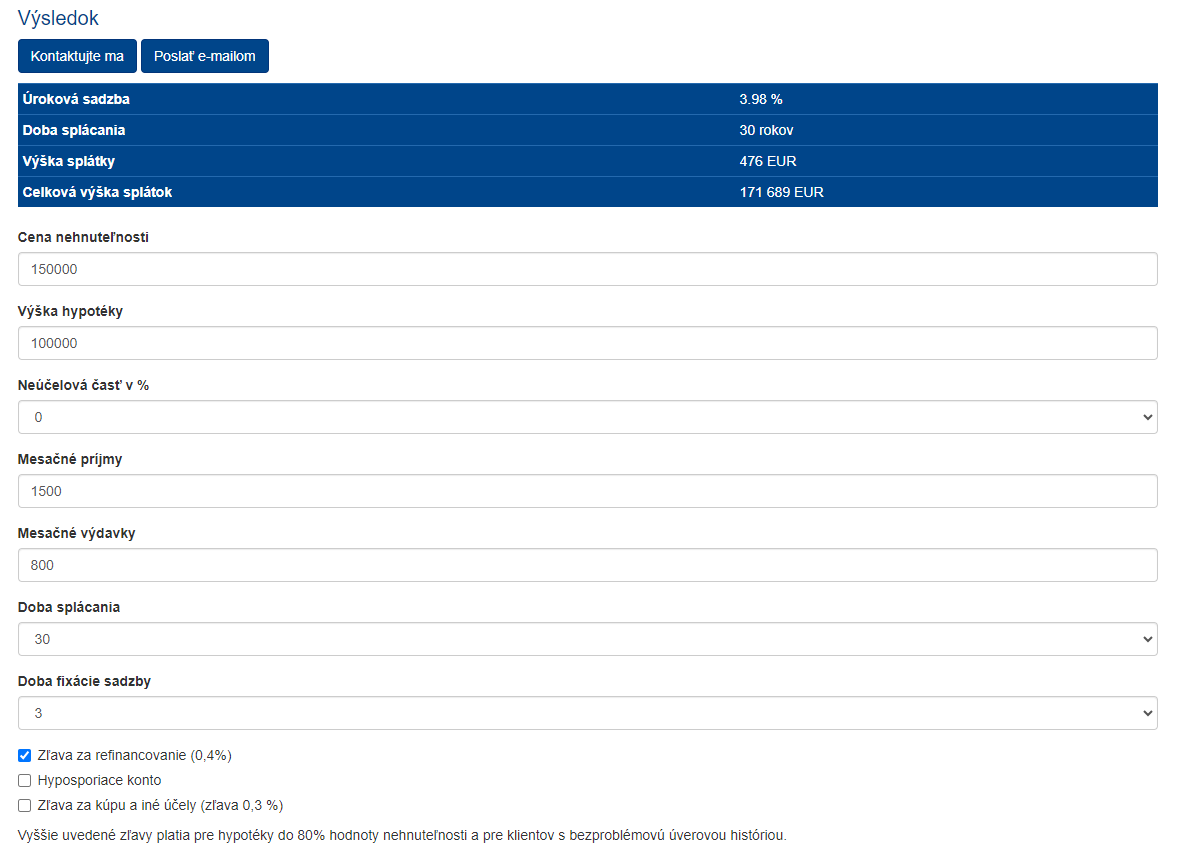The height and width of the screenshot is (855, 1189).
Task: Click the Mesačné výdavky input showing 800
Action: click(587, 565)
